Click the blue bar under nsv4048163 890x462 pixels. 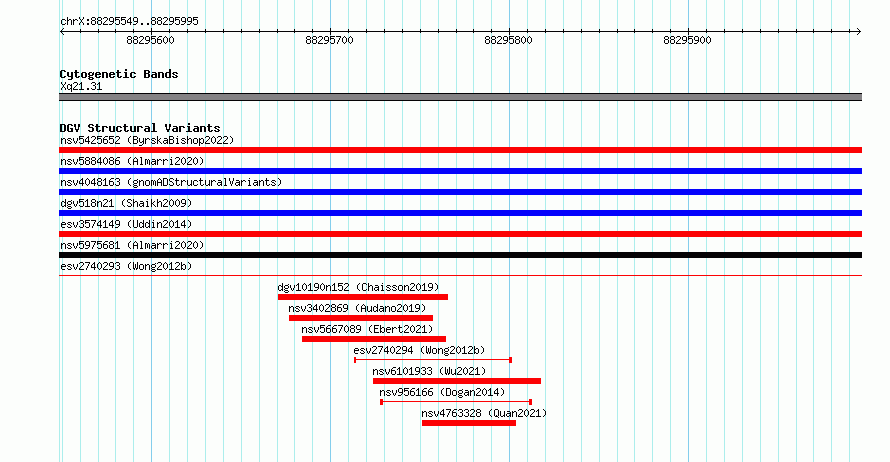click(x=460, y=192)
